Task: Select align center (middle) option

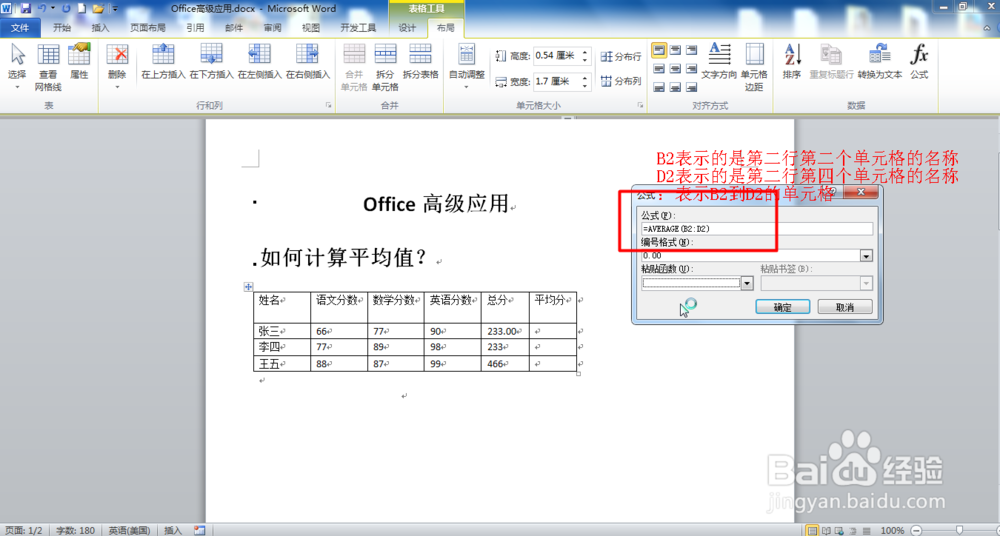Action: click(x=675, y=68)
